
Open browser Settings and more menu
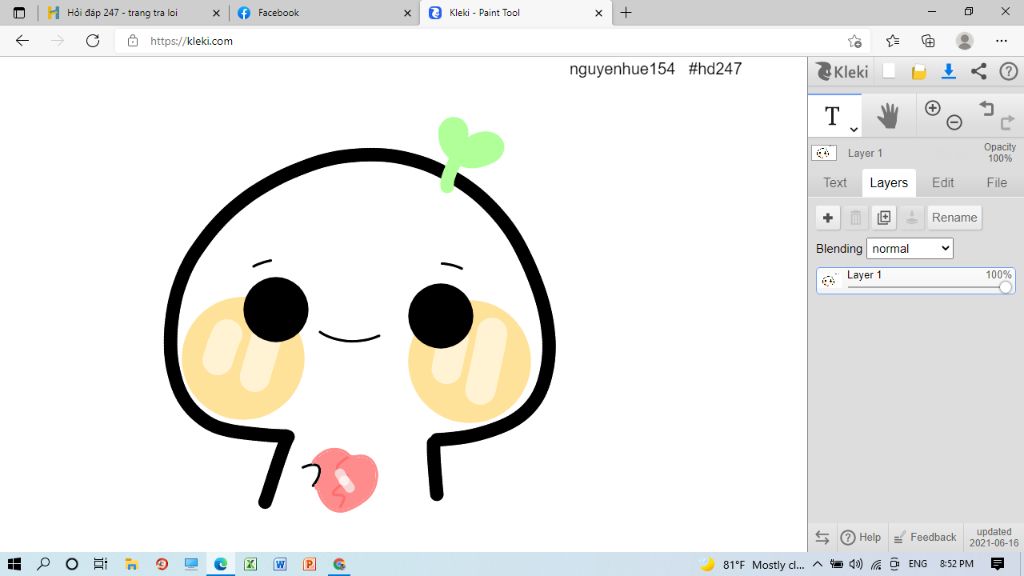(x=1001, y=41)
